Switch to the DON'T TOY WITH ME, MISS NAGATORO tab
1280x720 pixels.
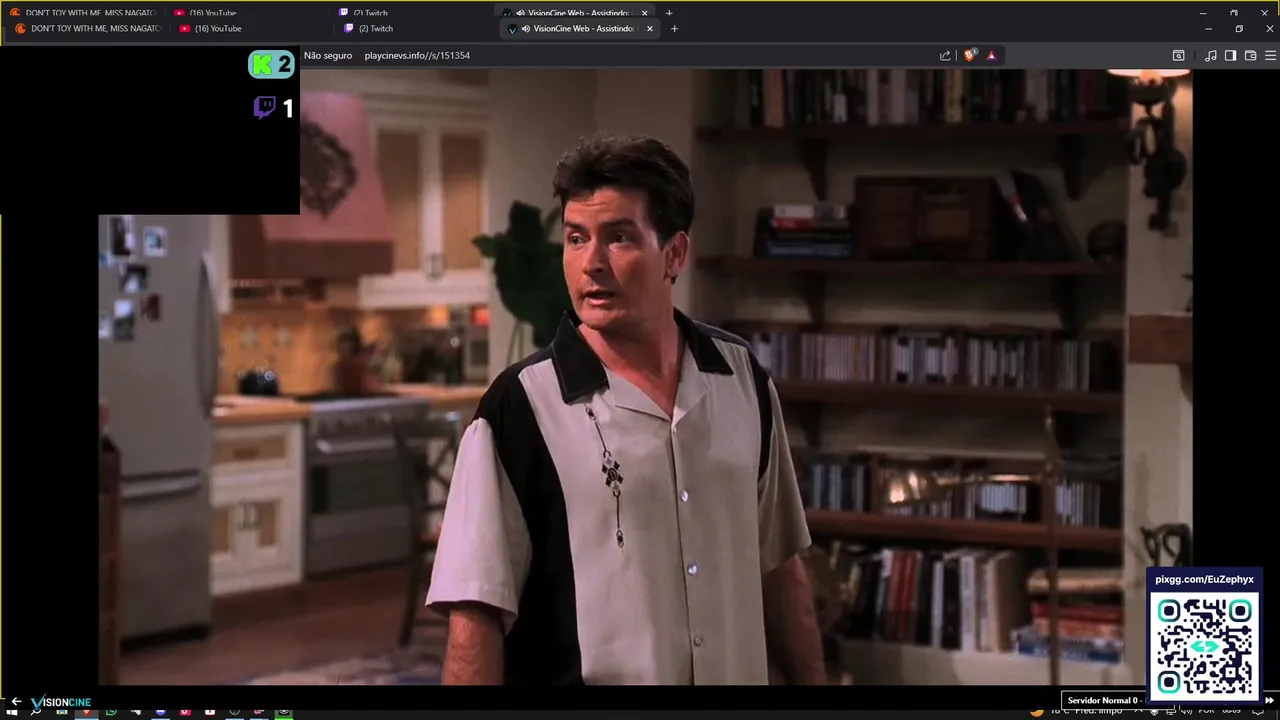click(87, 29)
